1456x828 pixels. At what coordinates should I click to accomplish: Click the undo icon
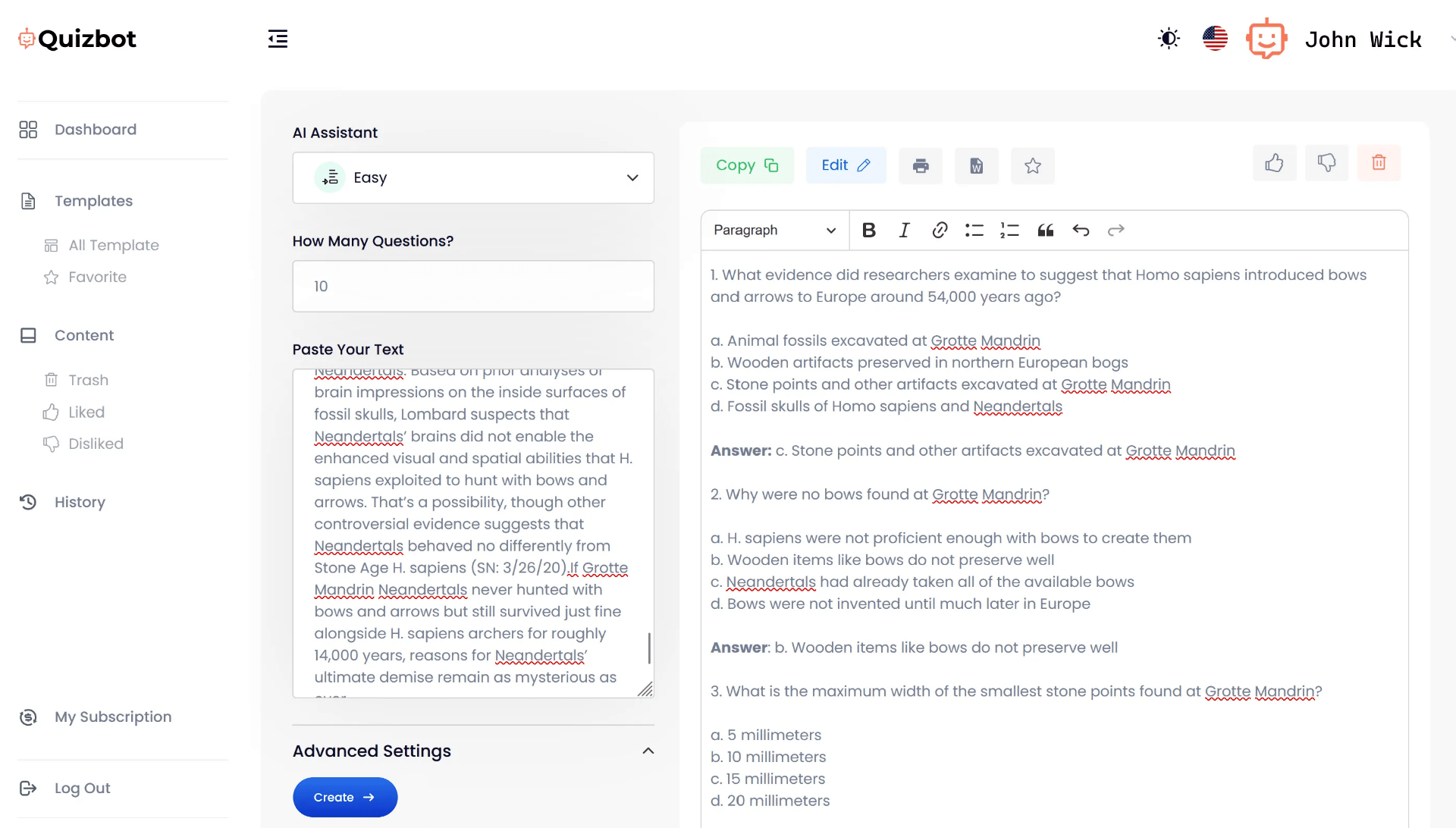(x=1081, y=229)
